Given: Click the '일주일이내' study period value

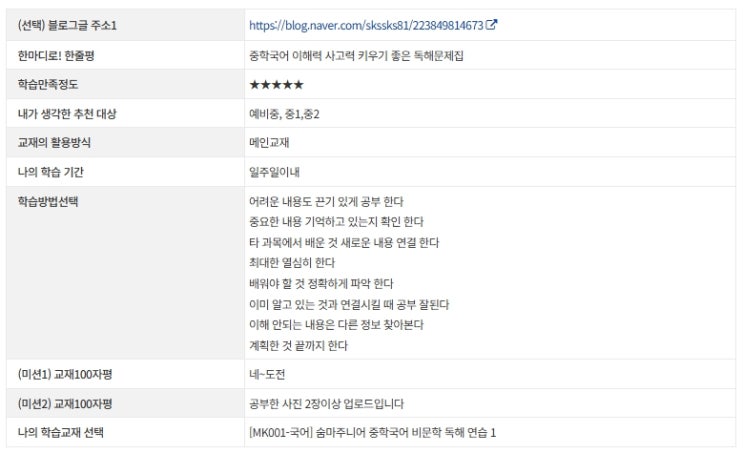Looking at the screenshot, I should 274,172.
